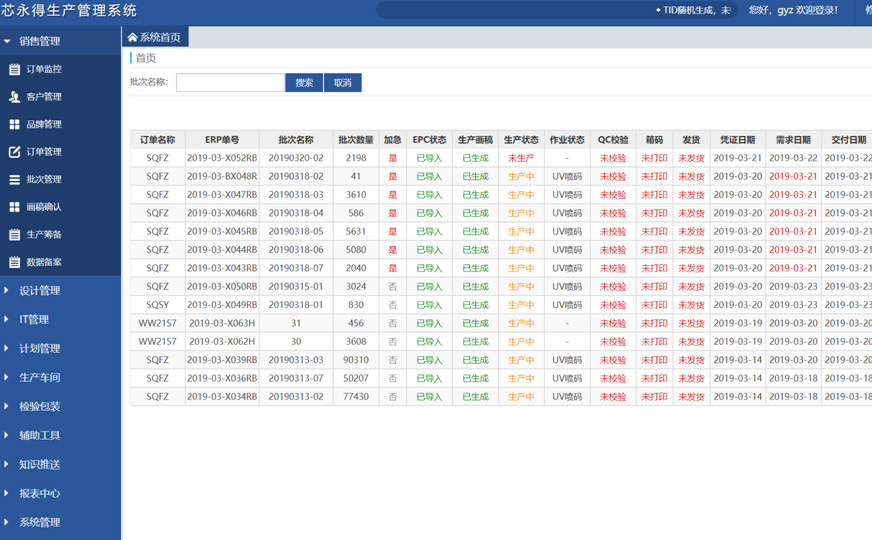Click the 批次管理 list icon

click(x=14, y=180)
